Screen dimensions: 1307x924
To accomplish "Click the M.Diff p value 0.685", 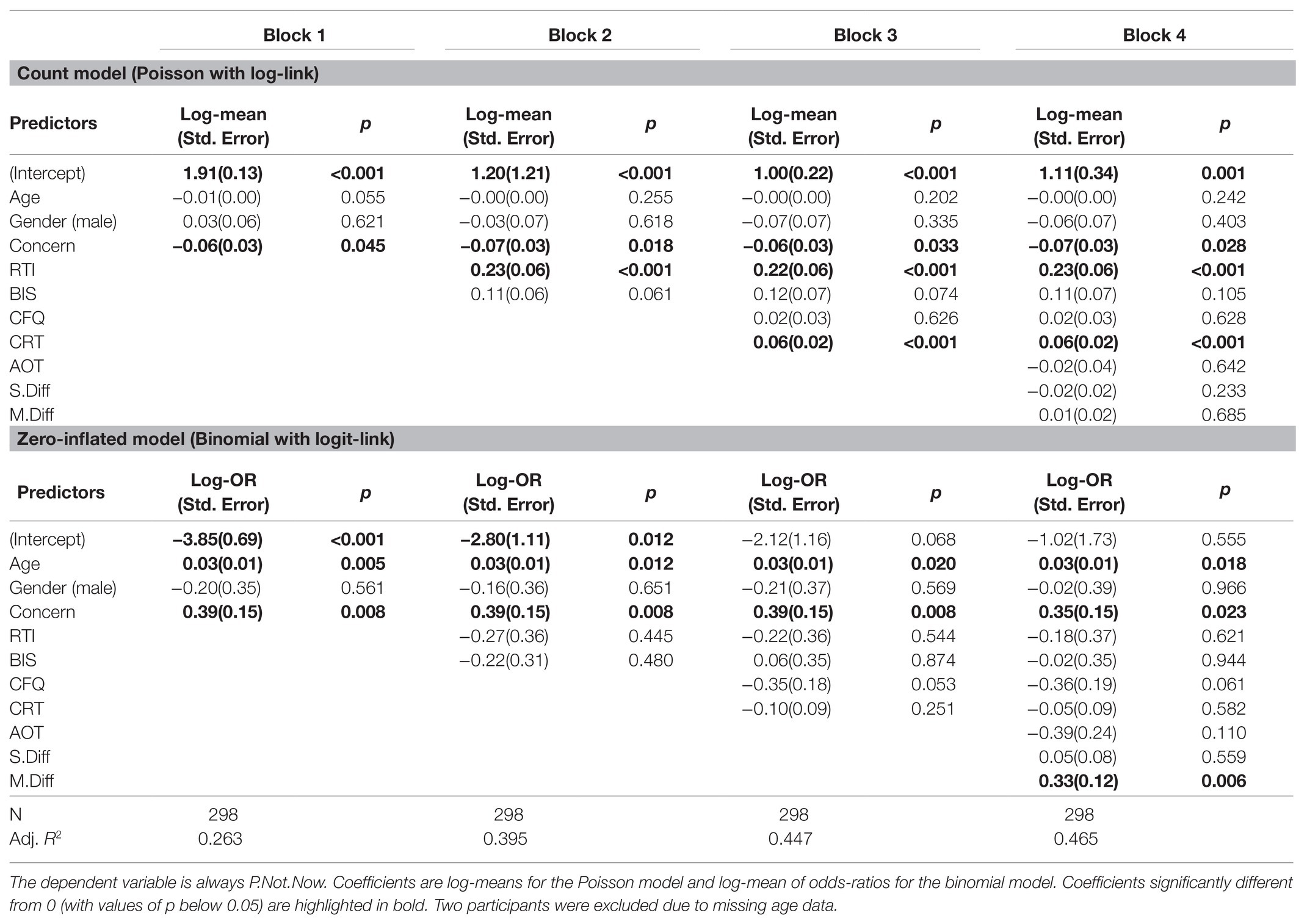I will click(1223, 415).
